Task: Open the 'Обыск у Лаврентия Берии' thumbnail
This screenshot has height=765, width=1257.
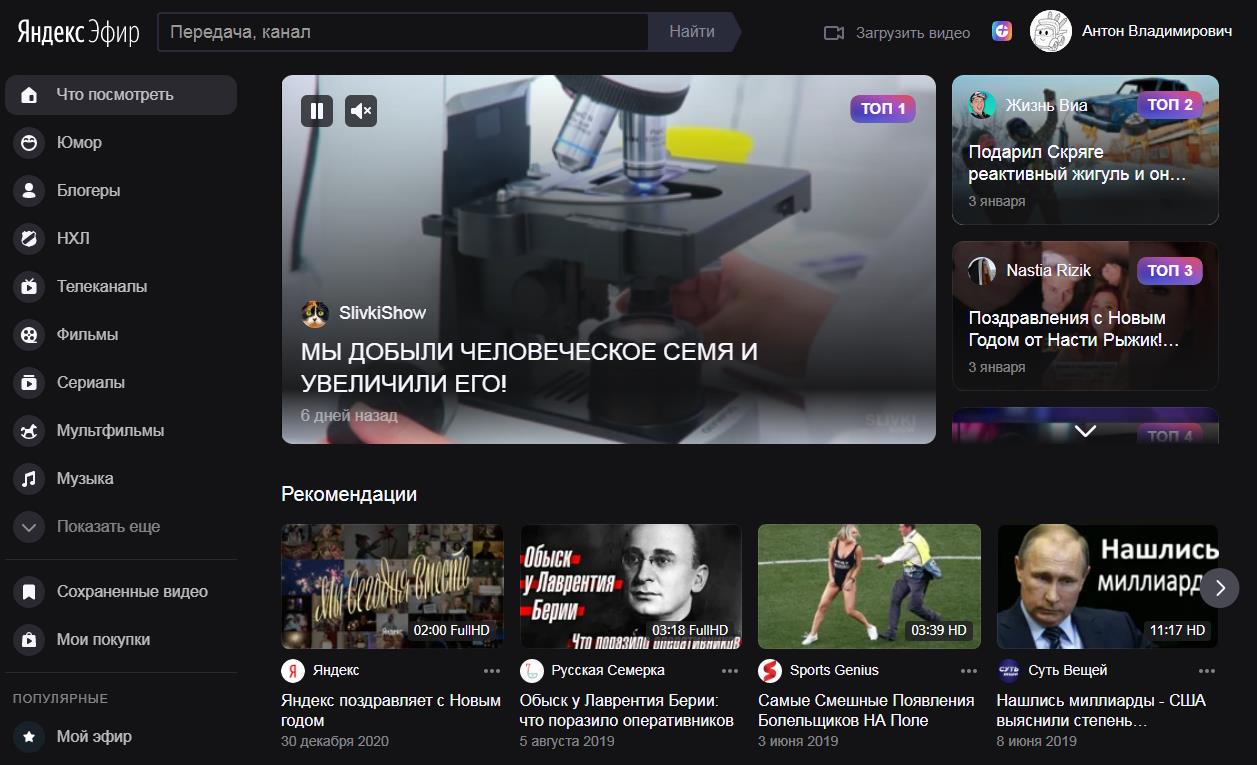Action: click(631, 586)
